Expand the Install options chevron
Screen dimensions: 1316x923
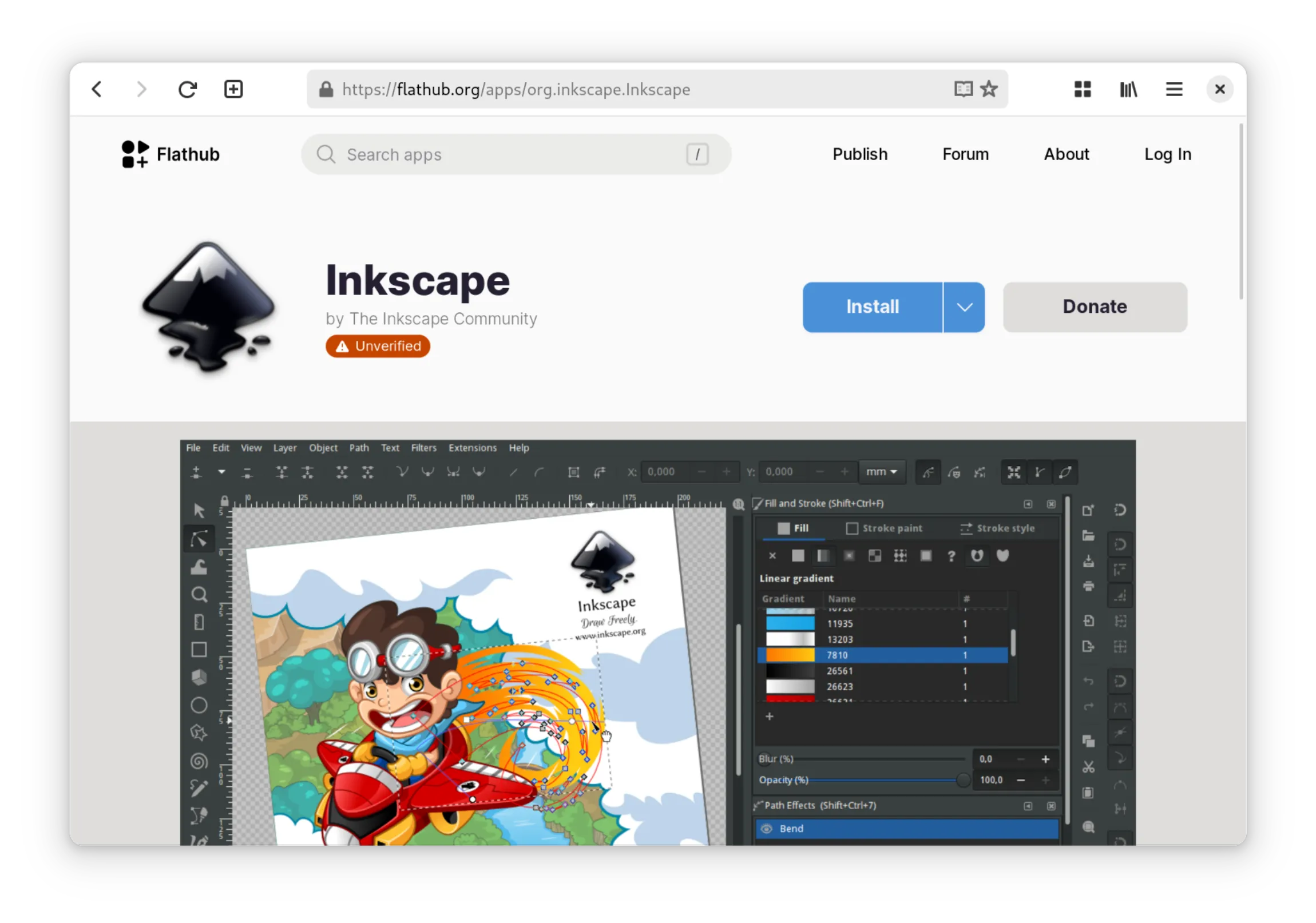coord(964,307)
